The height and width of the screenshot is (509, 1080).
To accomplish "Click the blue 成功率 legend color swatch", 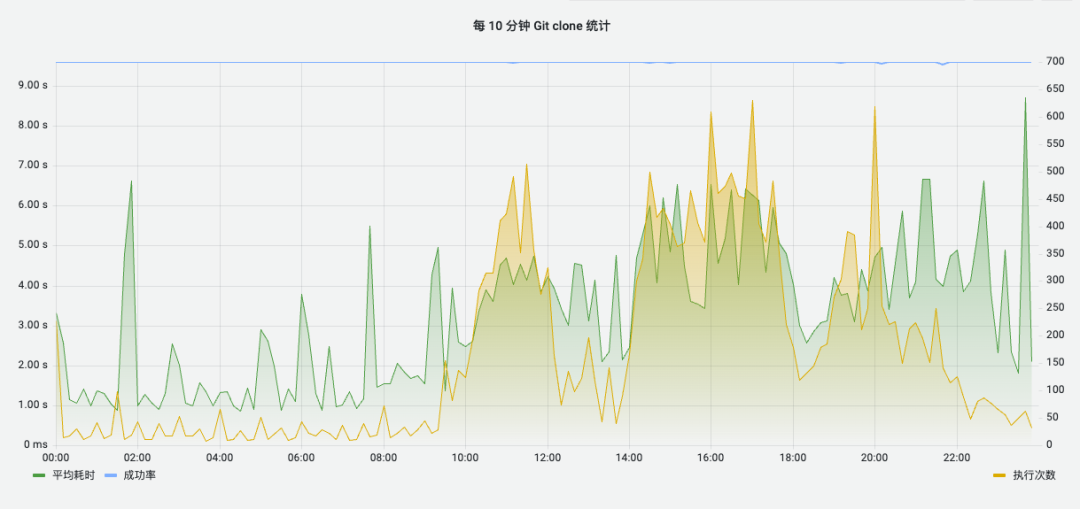I will tap(109, 476).
